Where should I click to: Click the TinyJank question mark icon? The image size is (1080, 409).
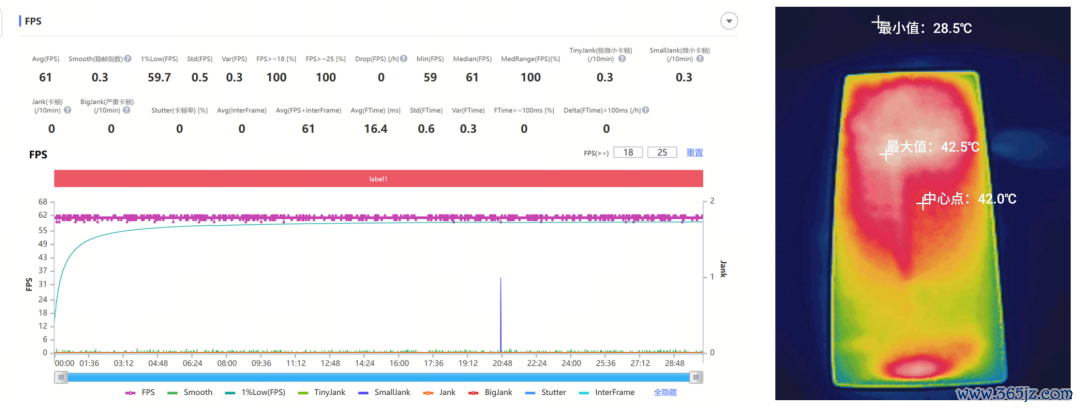pos(622,59)
